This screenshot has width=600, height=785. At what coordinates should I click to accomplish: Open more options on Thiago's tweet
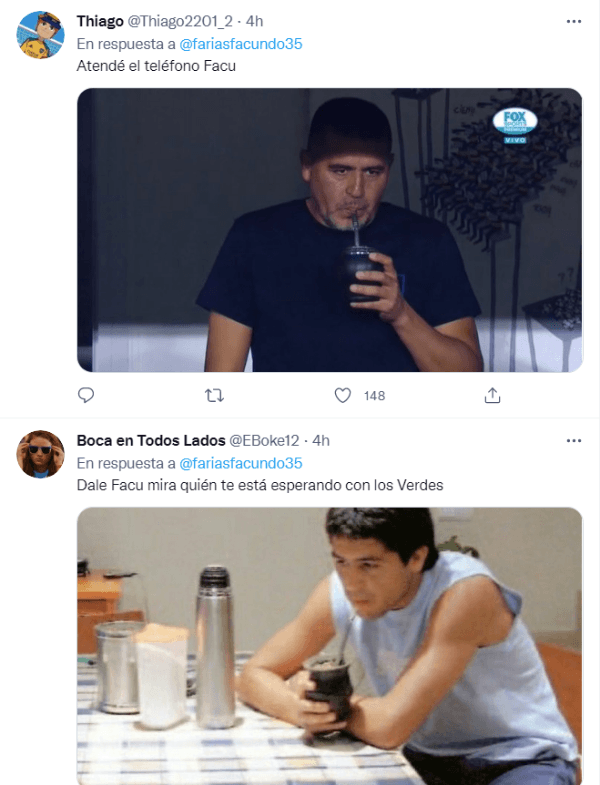[573, 21]
